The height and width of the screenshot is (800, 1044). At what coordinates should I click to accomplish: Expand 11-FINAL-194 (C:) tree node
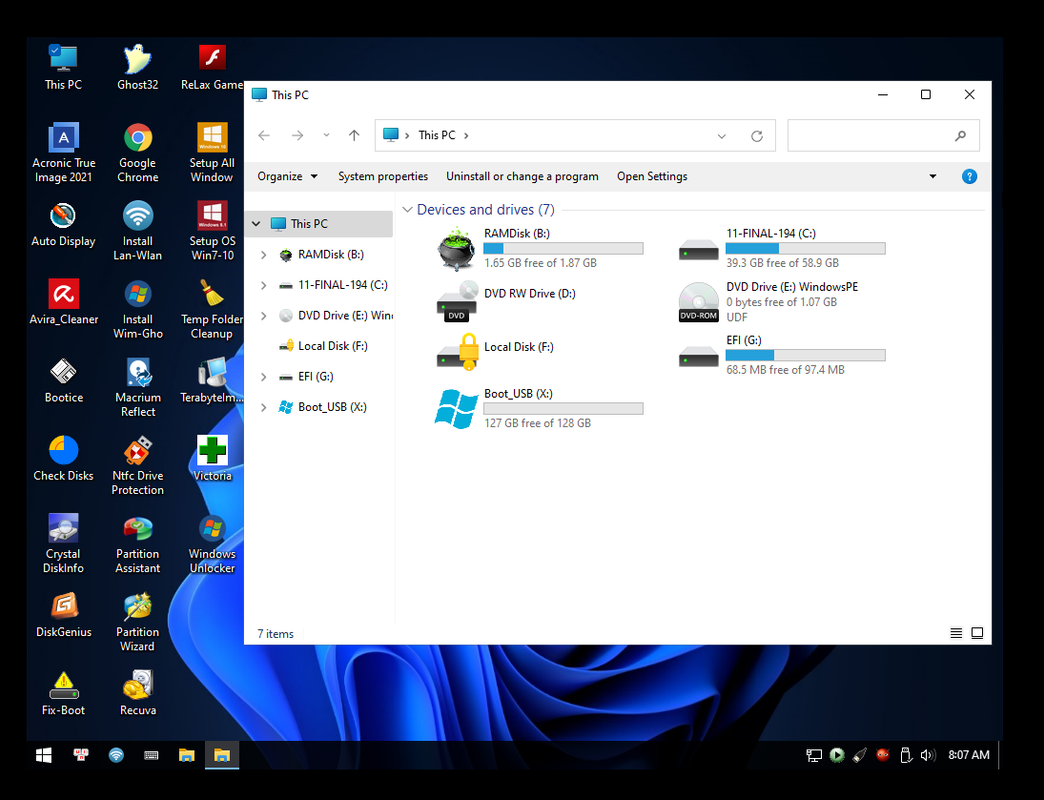pos(264,285)
